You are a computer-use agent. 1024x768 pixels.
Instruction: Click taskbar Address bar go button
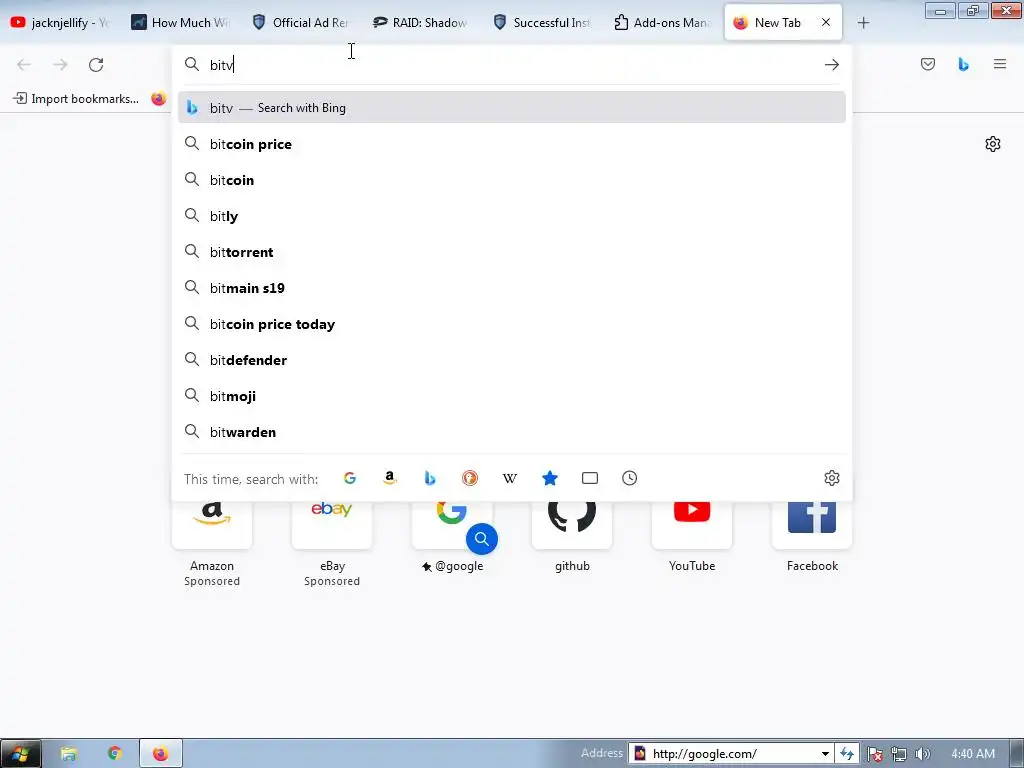pyautogui.click(x=847, y=754)
